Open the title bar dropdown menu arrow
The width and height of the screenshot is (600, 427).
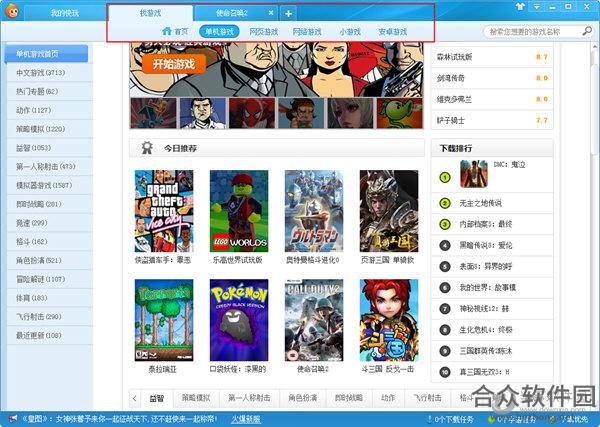tap(536, 7)
